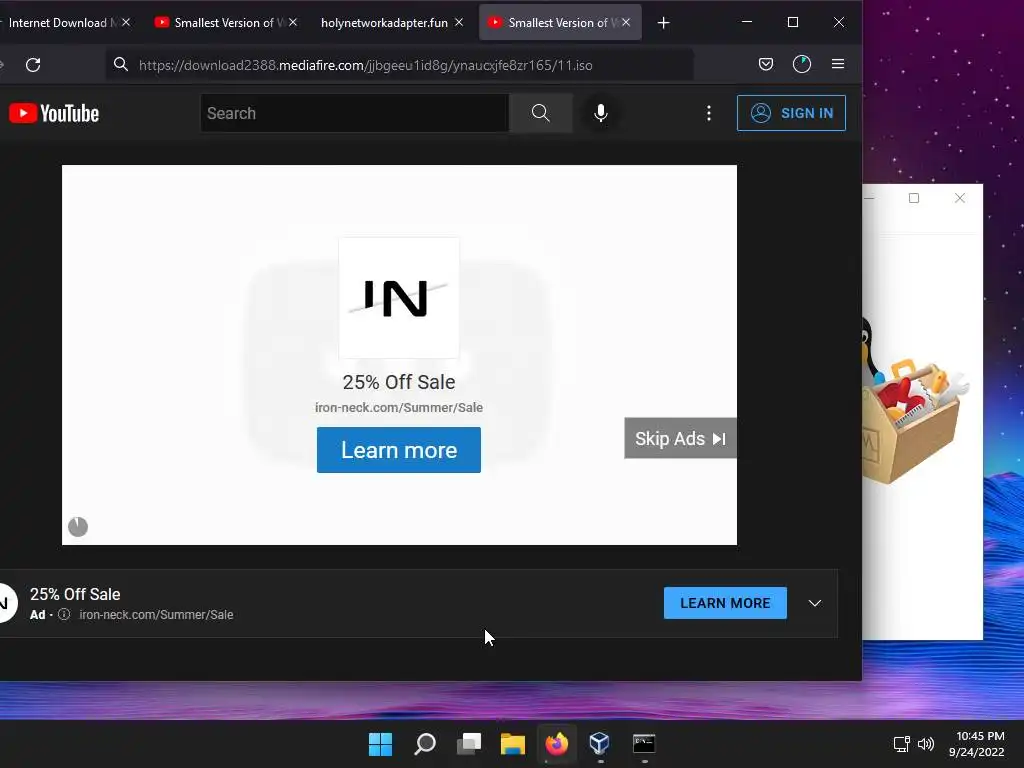Open the network icon in system tray
The height and width of the screenshot is (768, 1024).
click(x=901, y=744)
